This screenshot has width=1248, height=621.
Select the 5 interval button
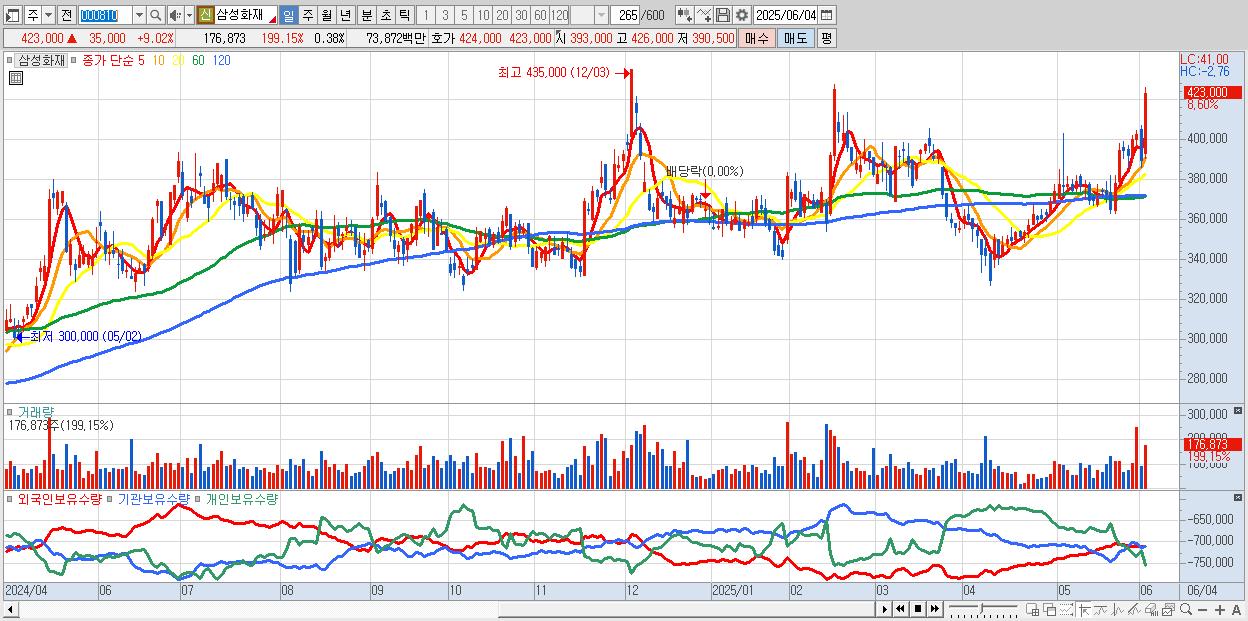464,16
